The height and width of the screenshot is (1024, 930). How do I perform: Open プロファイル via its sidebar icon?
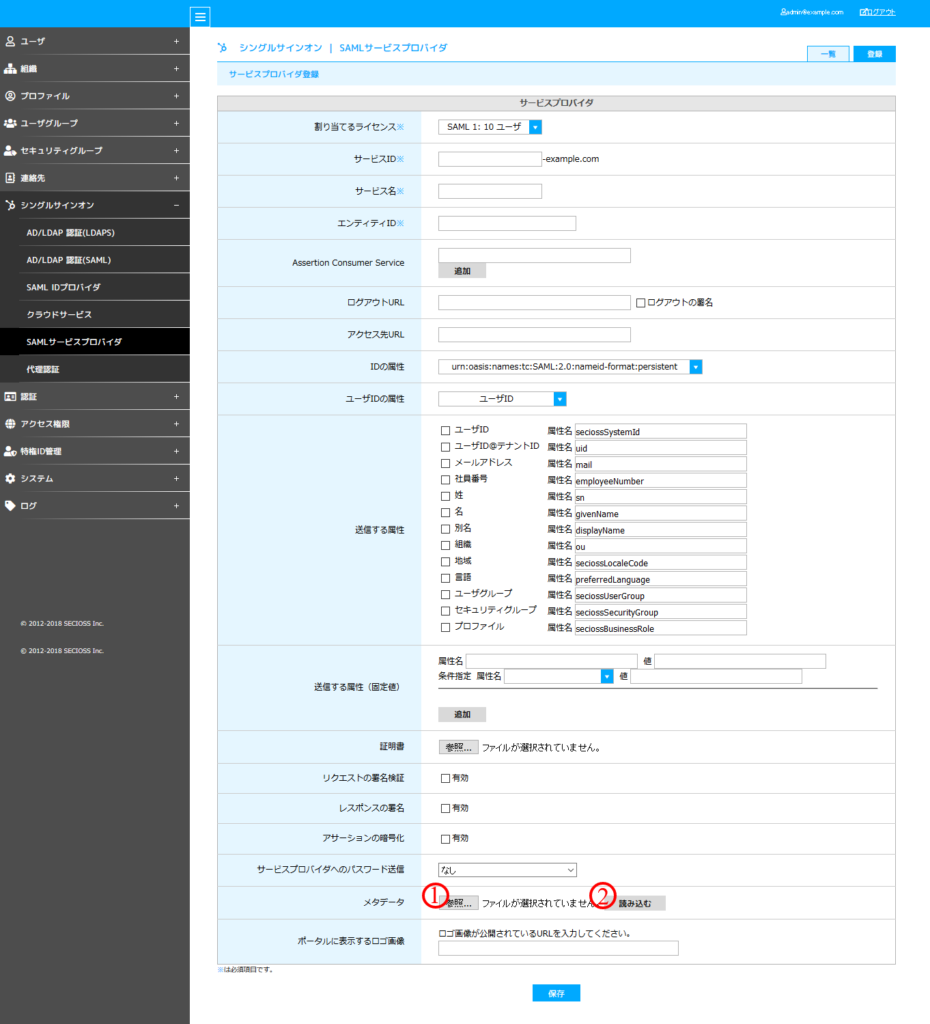12,95
